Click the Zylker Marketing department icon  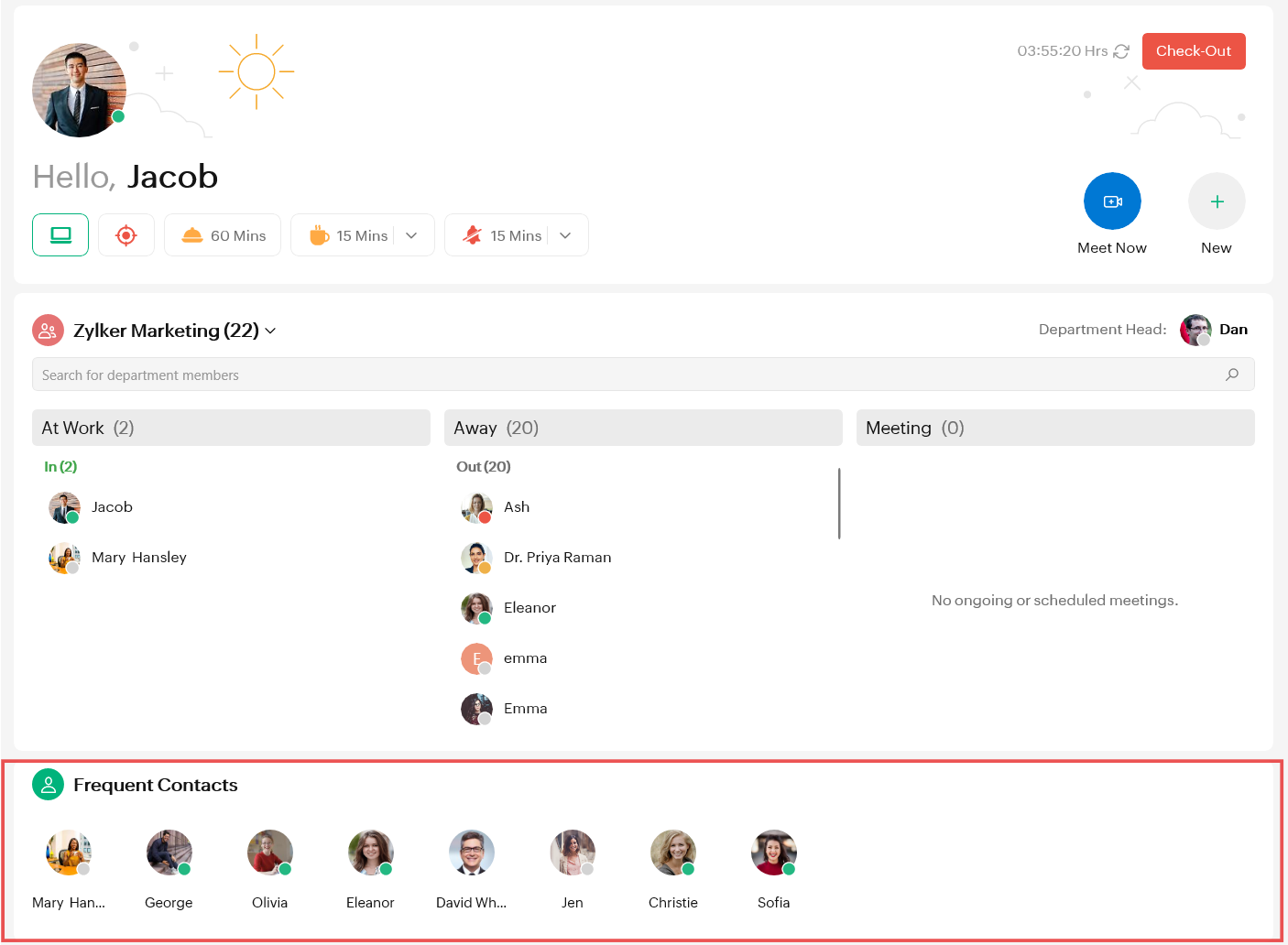pyautogui.click(x=48, y=331)
